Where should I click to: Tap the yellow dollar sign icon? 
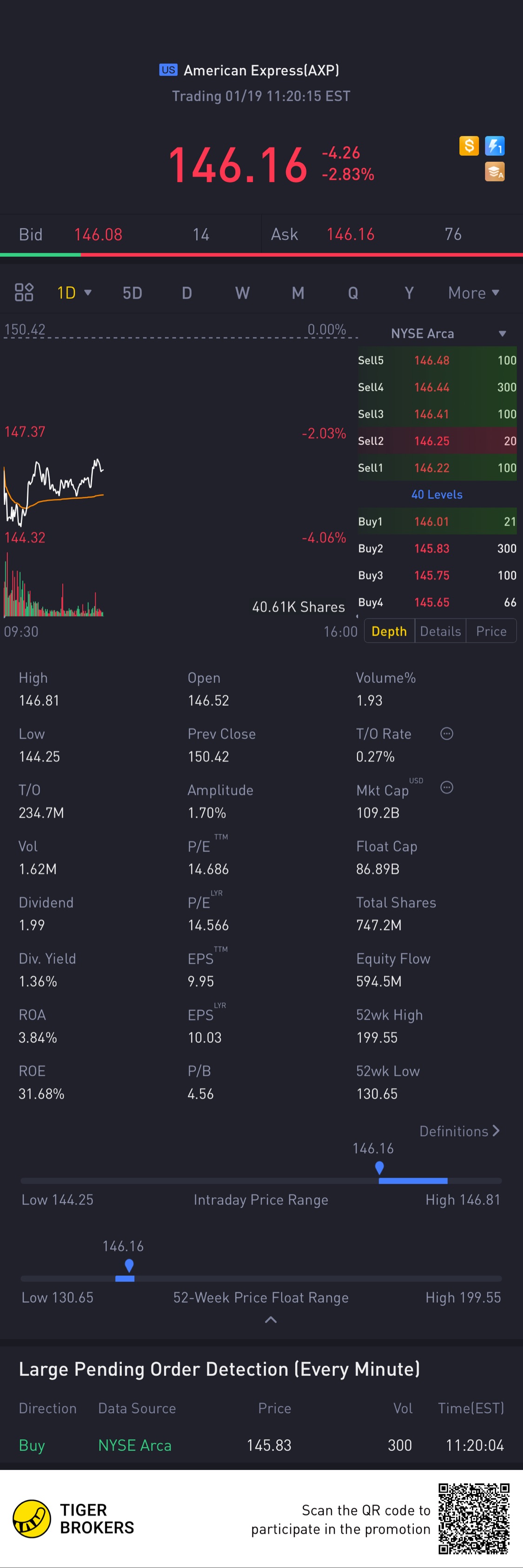469,146
